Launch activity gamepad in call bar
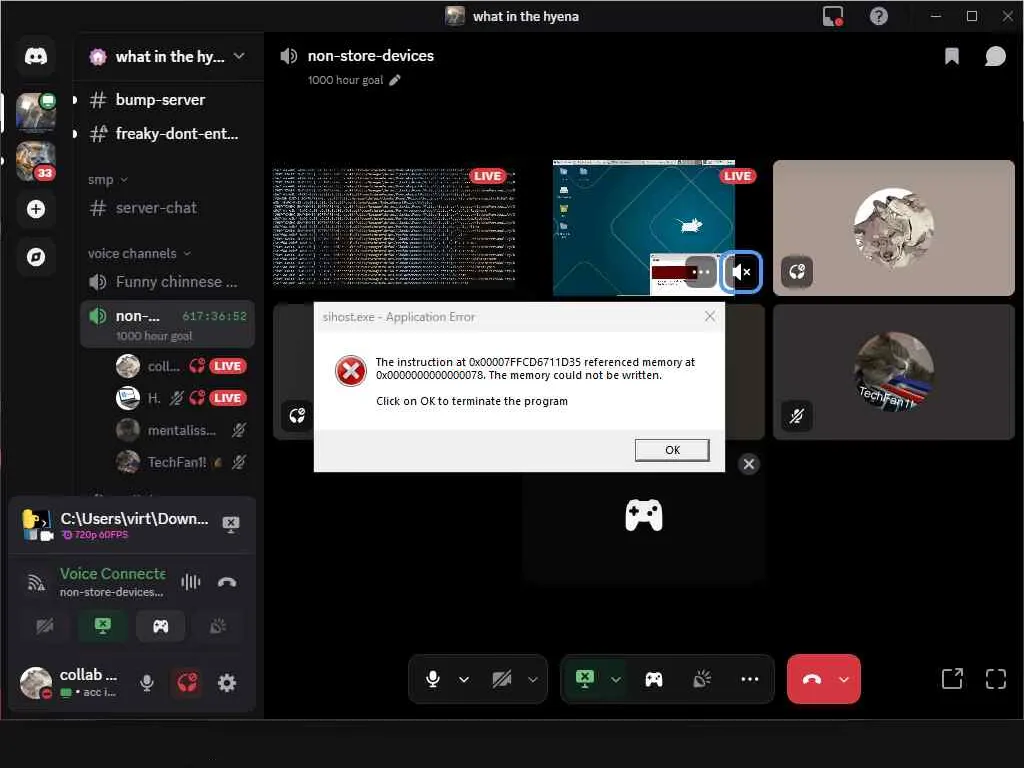This screenshot has width=1024, height=768. point(654,679)
